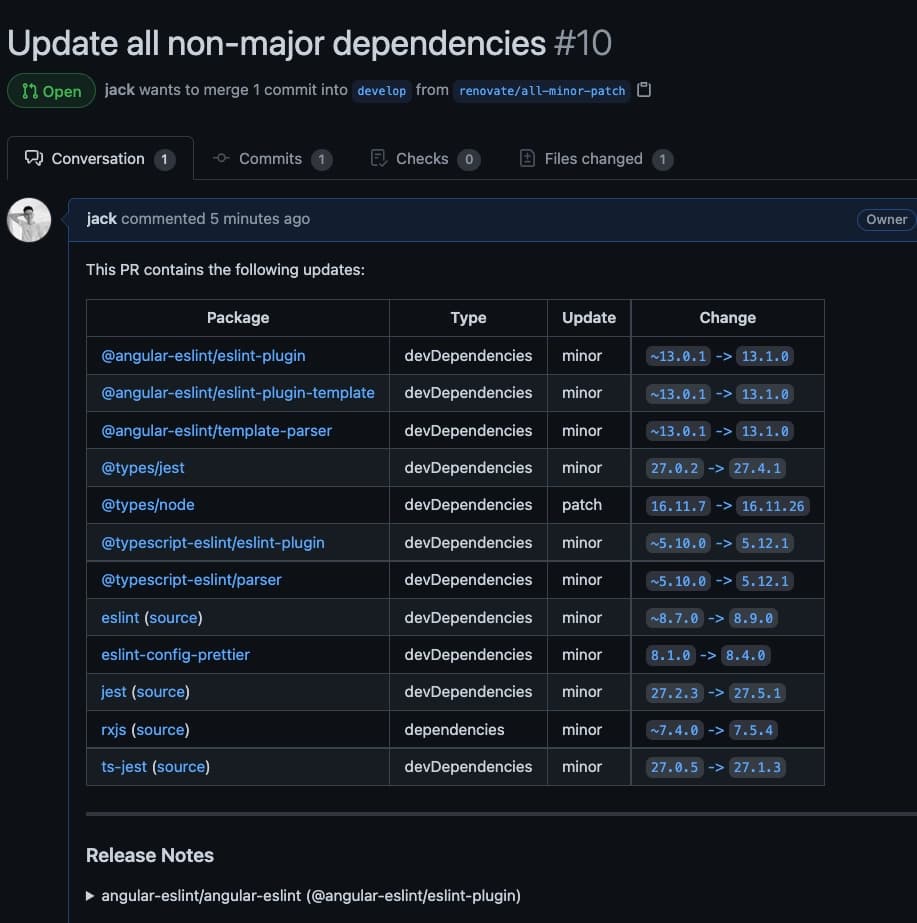Open @angular-eslint/eslint-plugin-template package link
This screenshot has height=923, width=917.
pyautogui.click(x=238, y=393)
